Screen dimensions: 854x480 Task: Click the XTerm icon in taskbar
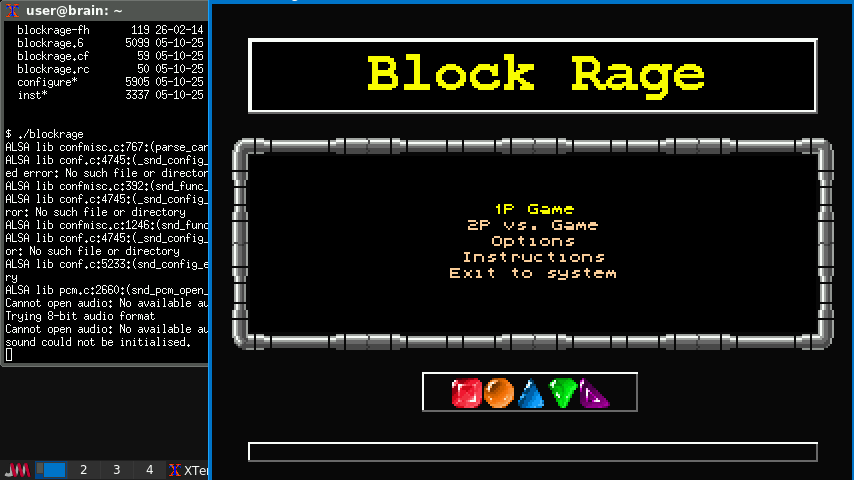[x=175, y=470]
